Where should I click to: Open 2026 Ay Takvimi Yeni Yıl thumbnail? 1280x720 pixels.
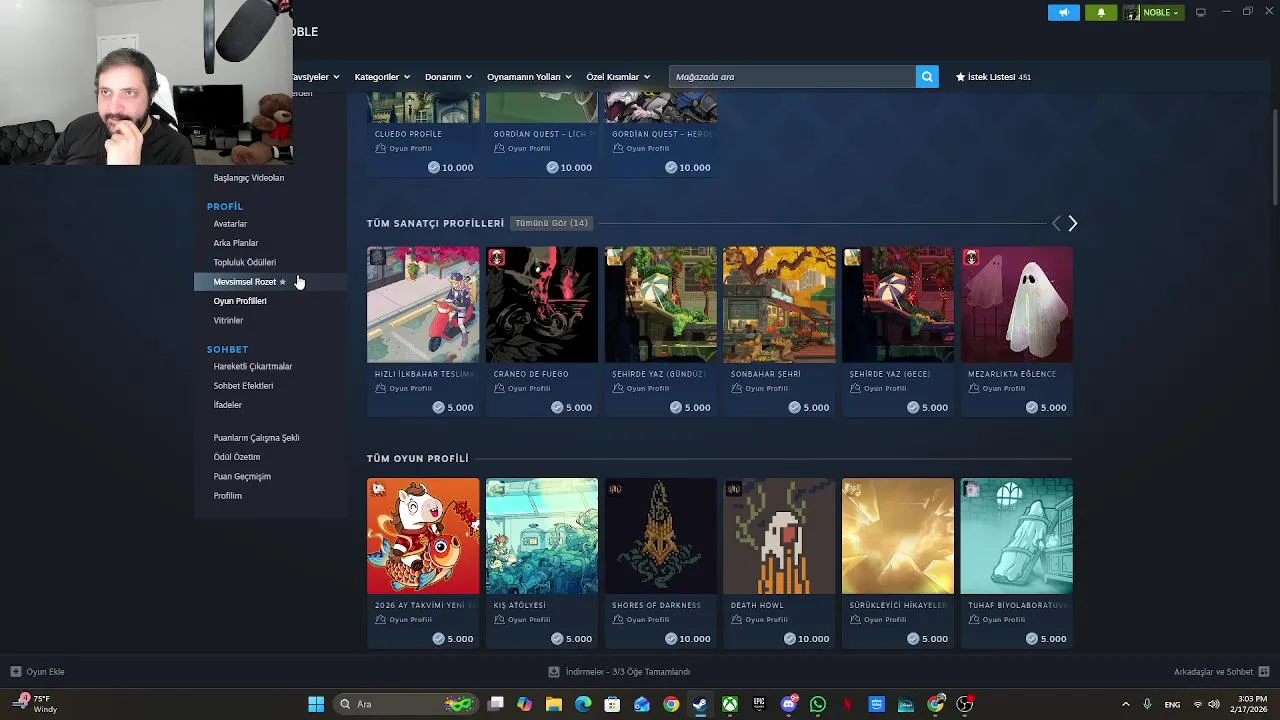pos(423,536)
